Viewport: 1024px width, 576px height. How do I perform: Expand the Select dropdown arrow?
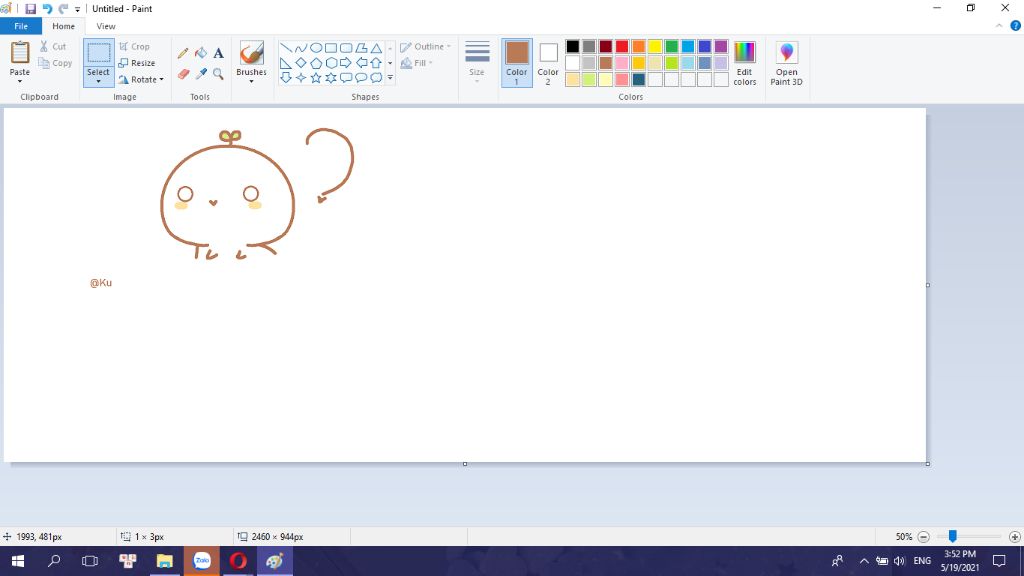coord(99,82)
